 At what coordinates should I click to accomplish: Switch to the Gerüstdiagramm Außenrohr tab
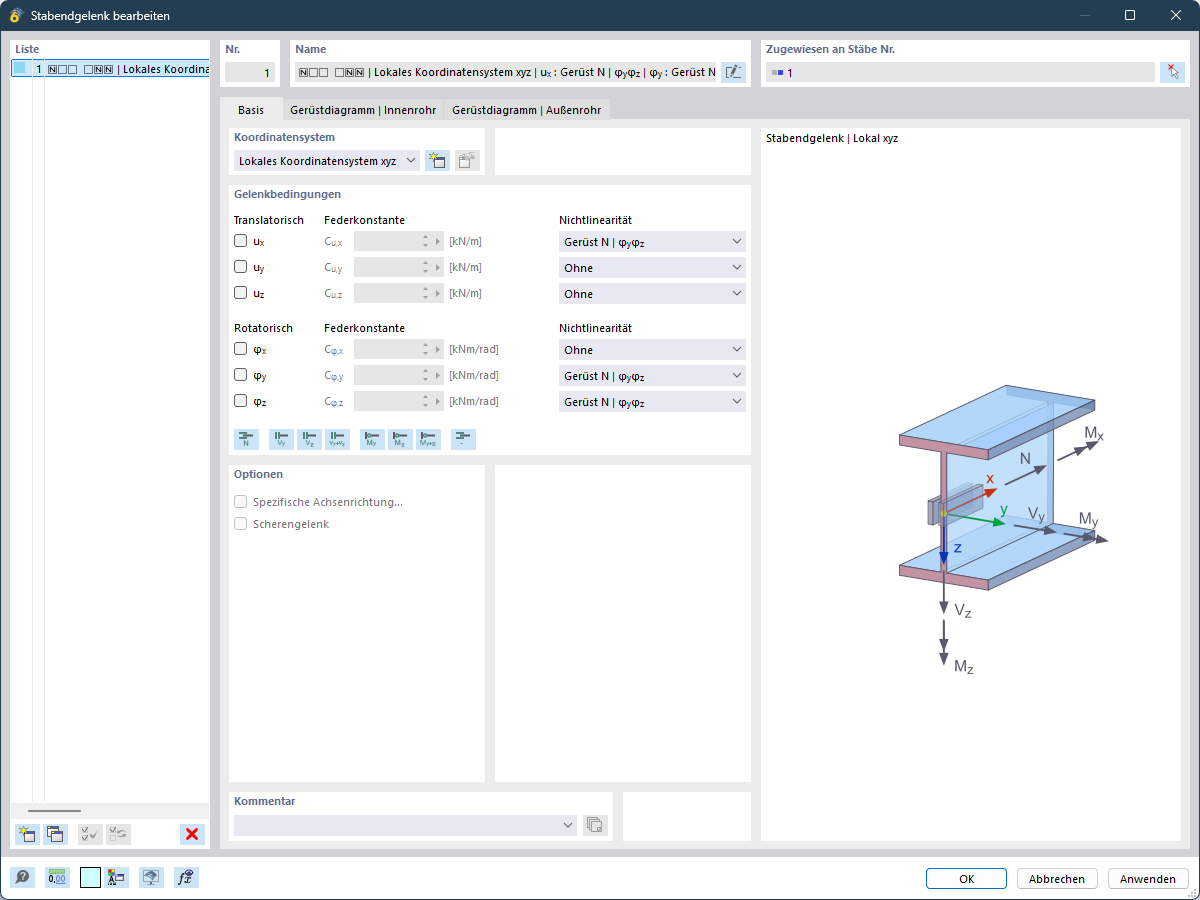pos(527,110)
